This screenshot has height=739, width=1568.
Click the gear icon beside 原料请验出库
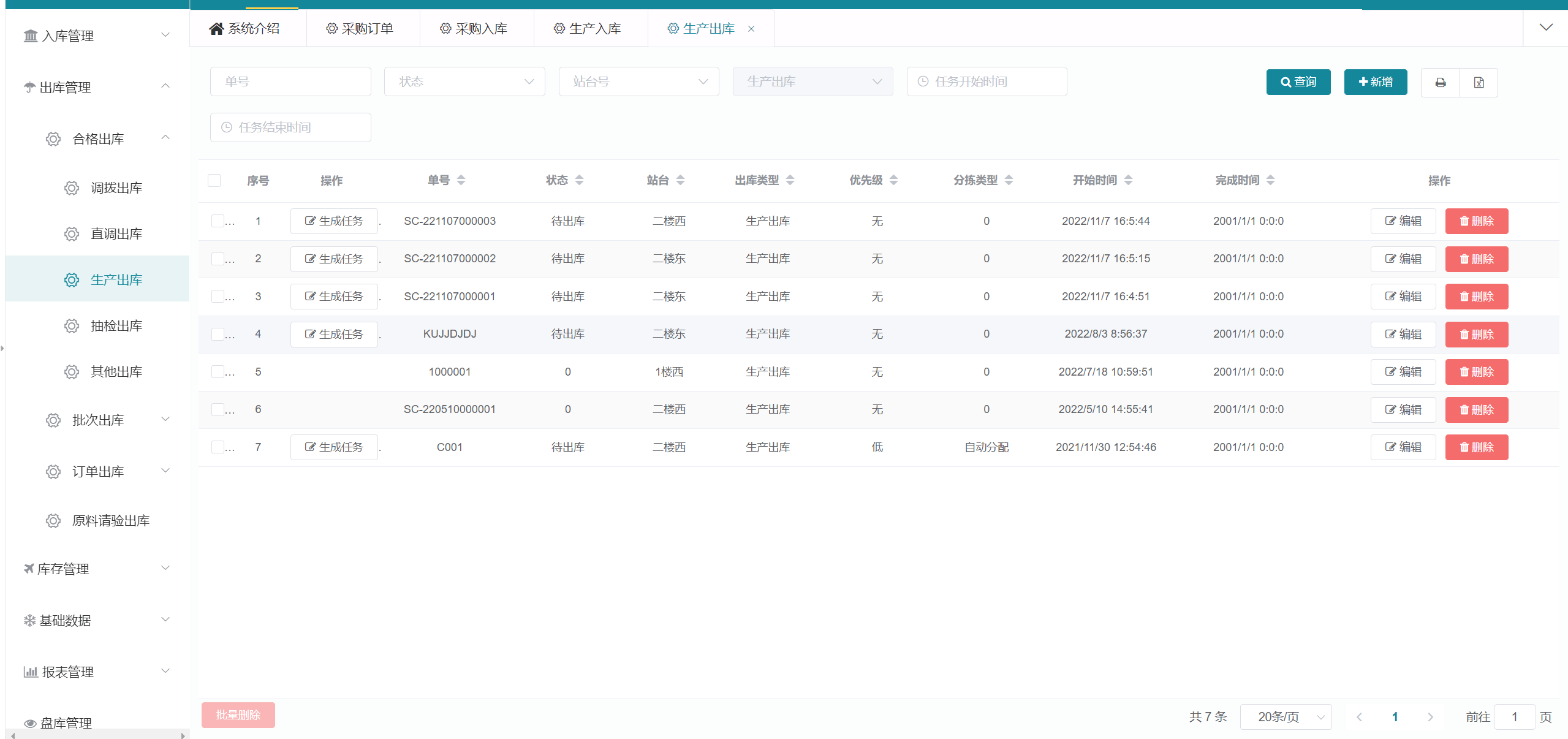[53, 521]
